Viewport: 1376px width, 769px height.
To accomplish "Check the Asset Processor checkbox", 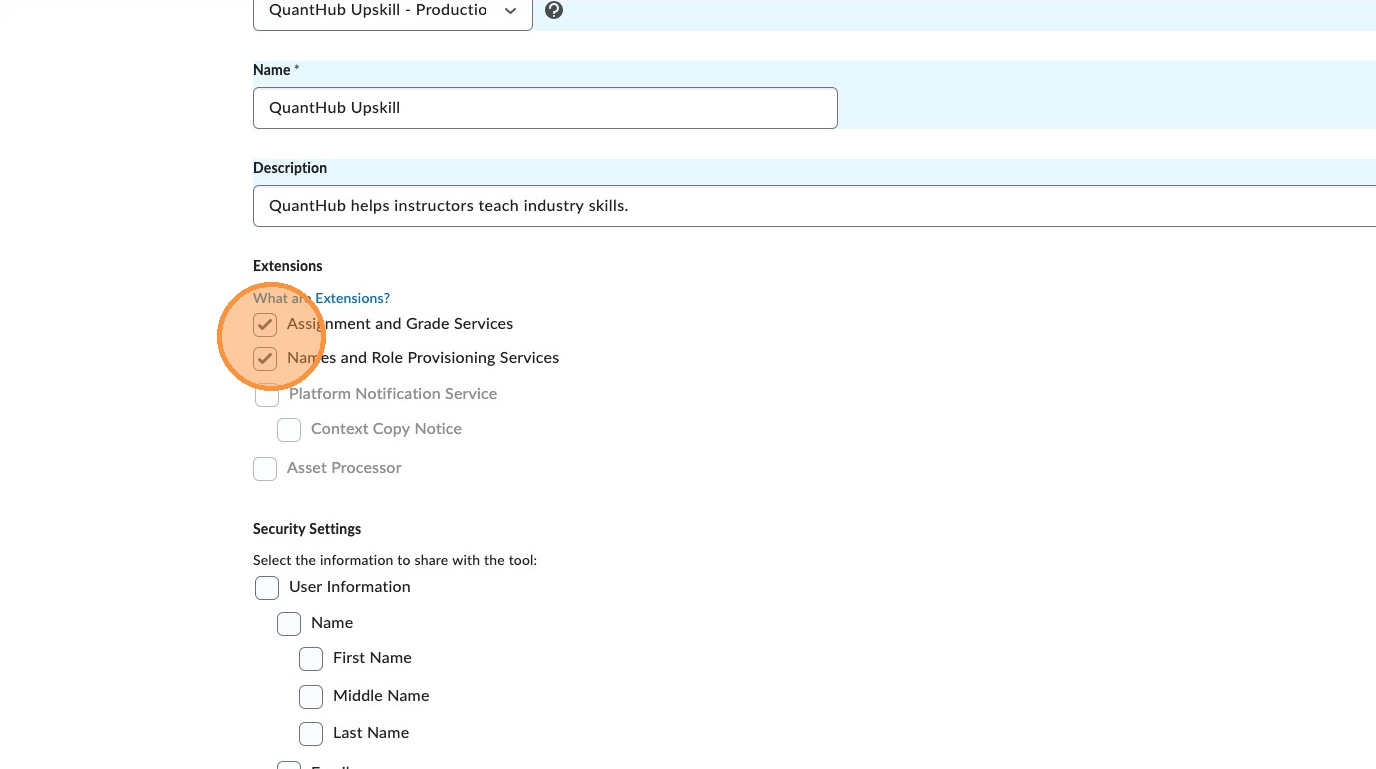I will coord(265,468).
